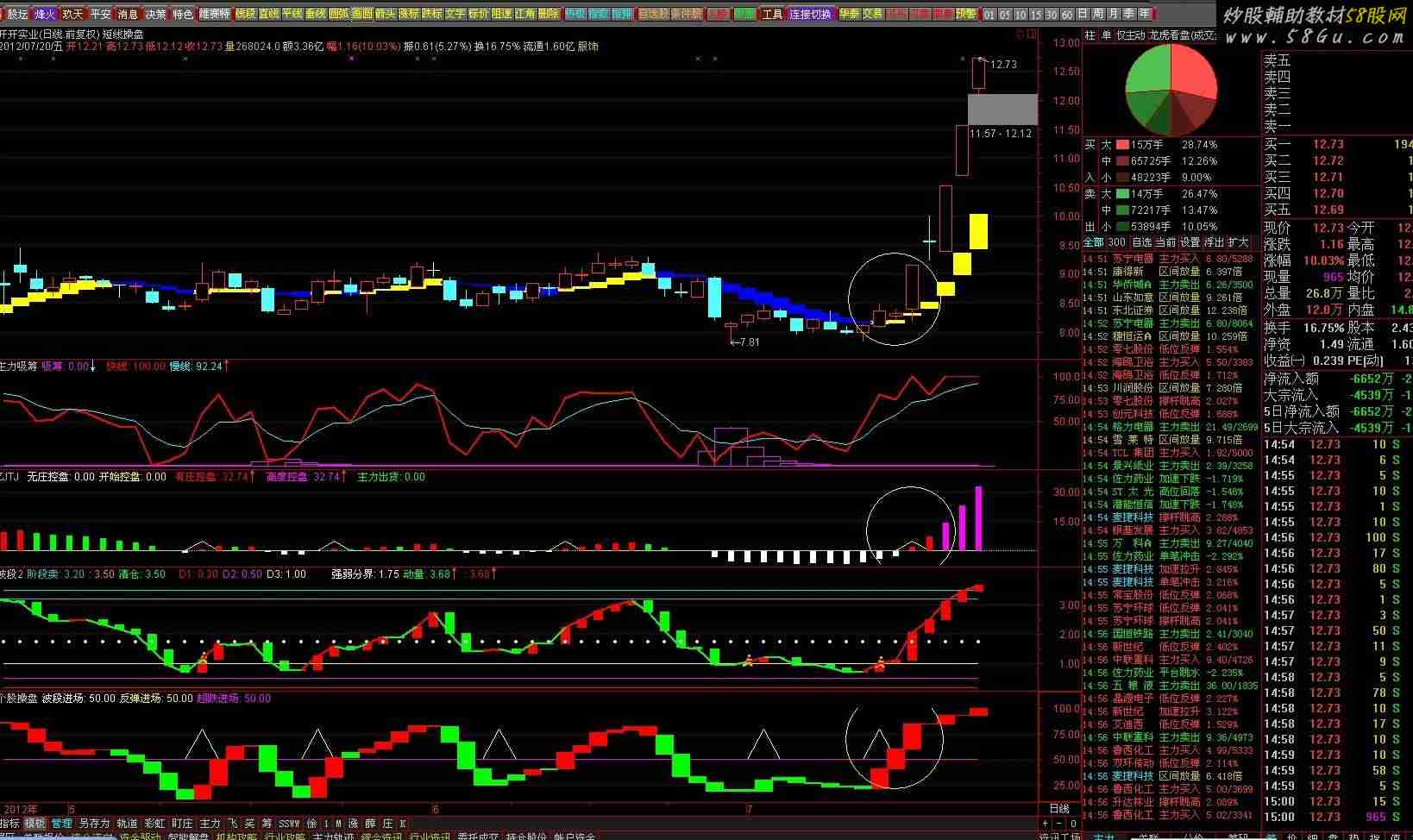Viewport: 1413px width, 840px height.
Task: Pick the 文字 text annotation tool
Action: 455,14
